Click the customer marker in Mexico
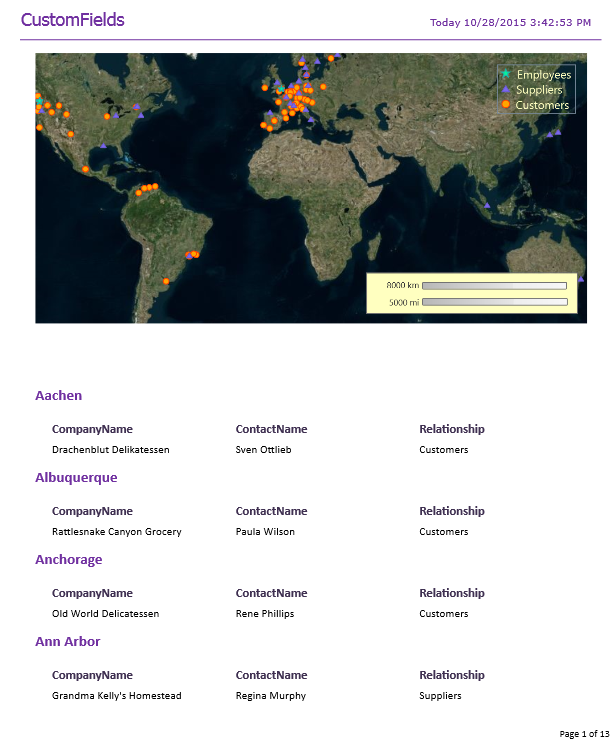 [86, 169]
